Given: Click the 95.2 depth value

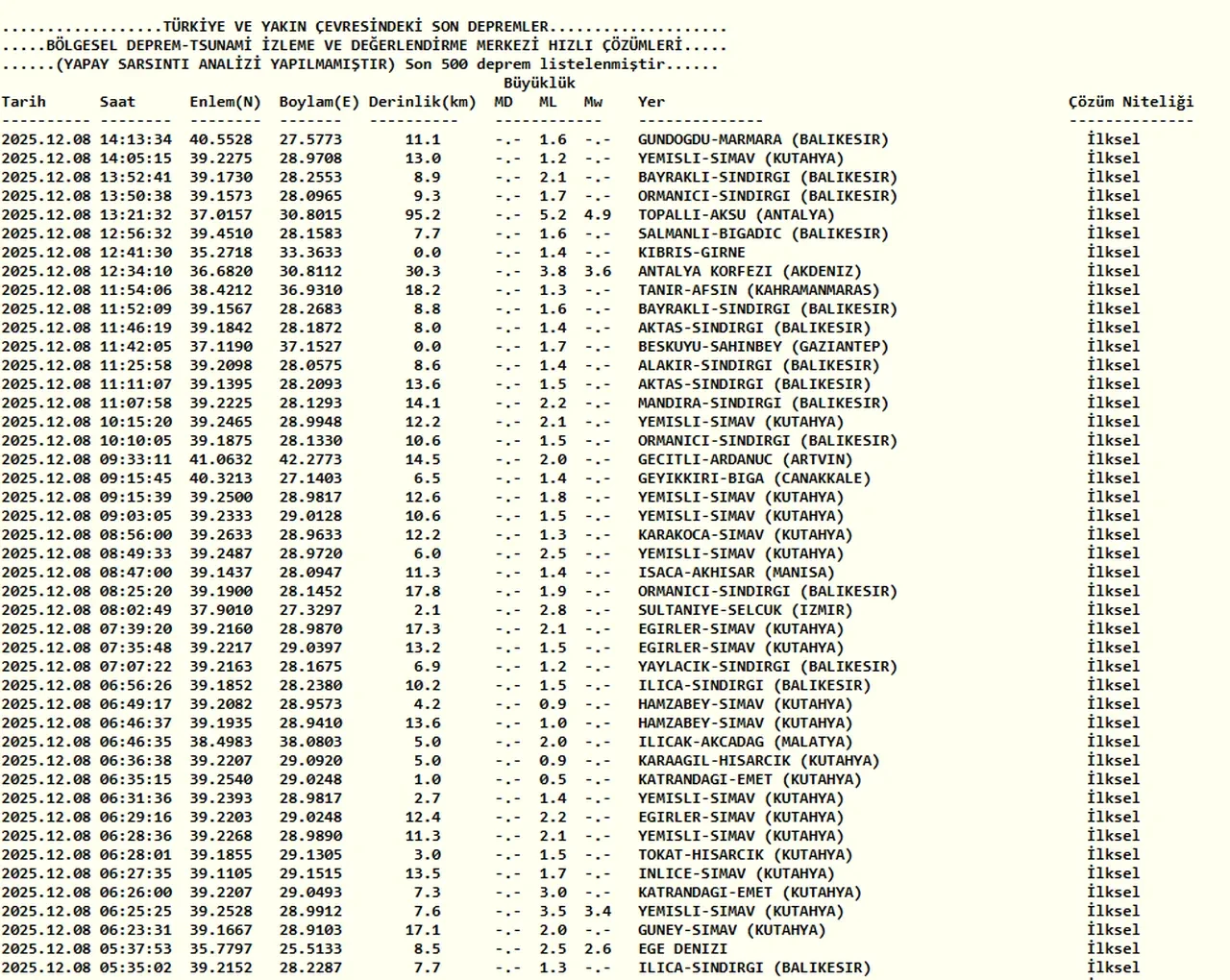Looking at the screenshot, I should click(x=423, y=215).
